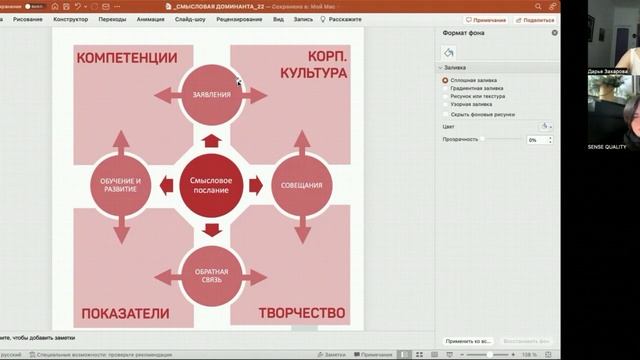Click the ПОКАЗАТЕЛИ heading text

125,313
